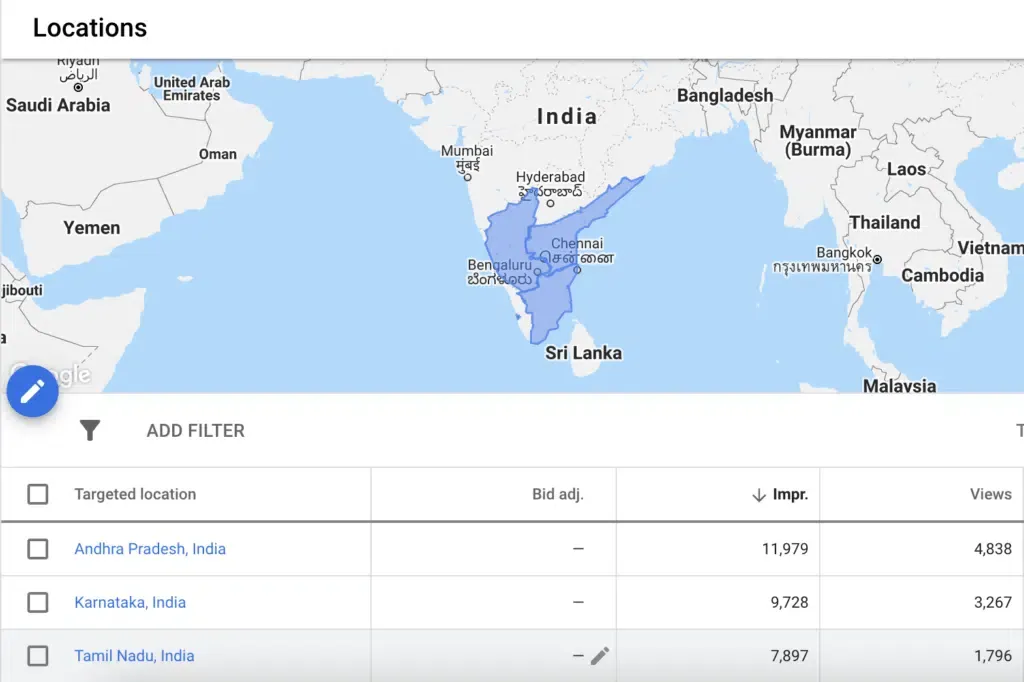Select views value 4,838
Viewport: 1024px width, 682px height.
coord(993,549)
